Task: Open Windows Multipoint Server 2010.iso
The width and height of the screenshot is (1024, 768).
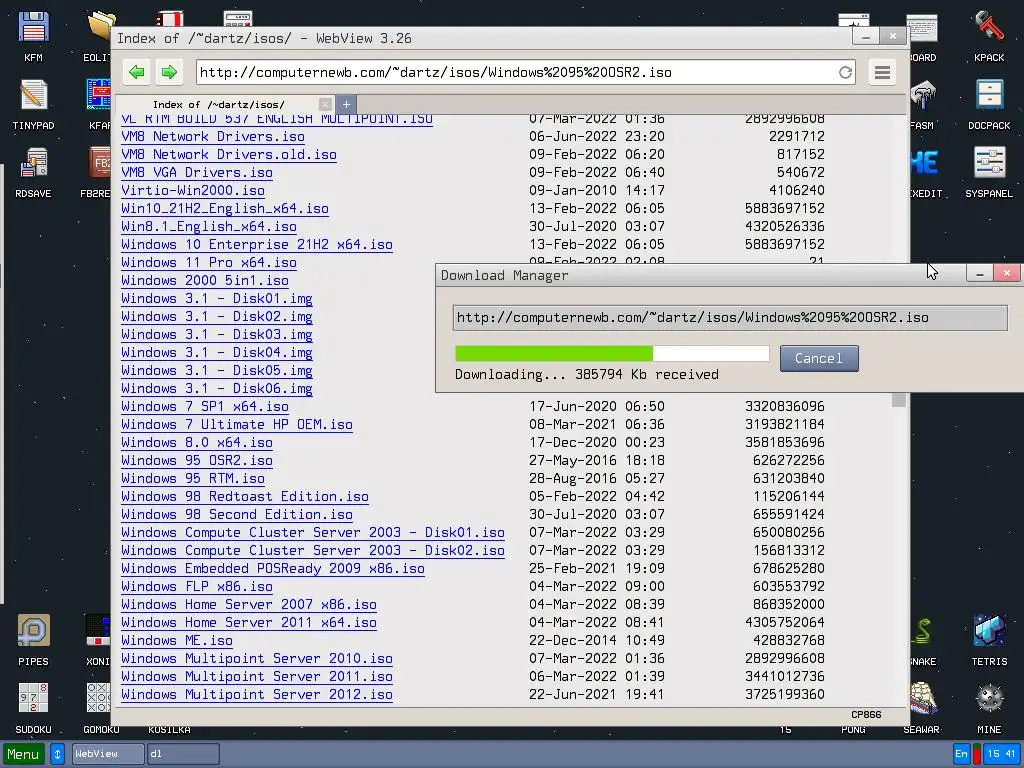Action: (257, 659)
